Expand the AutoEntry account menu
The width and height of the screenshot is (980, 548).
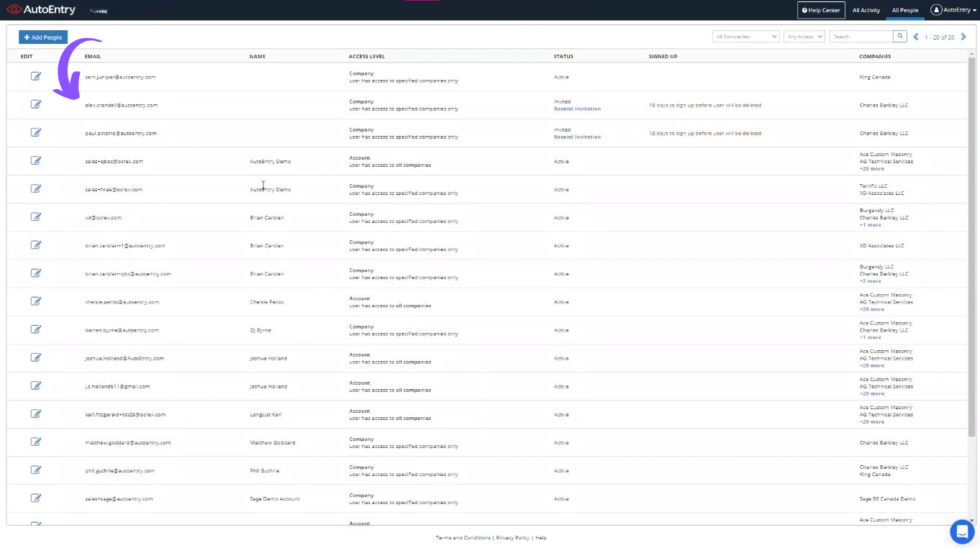952,10
